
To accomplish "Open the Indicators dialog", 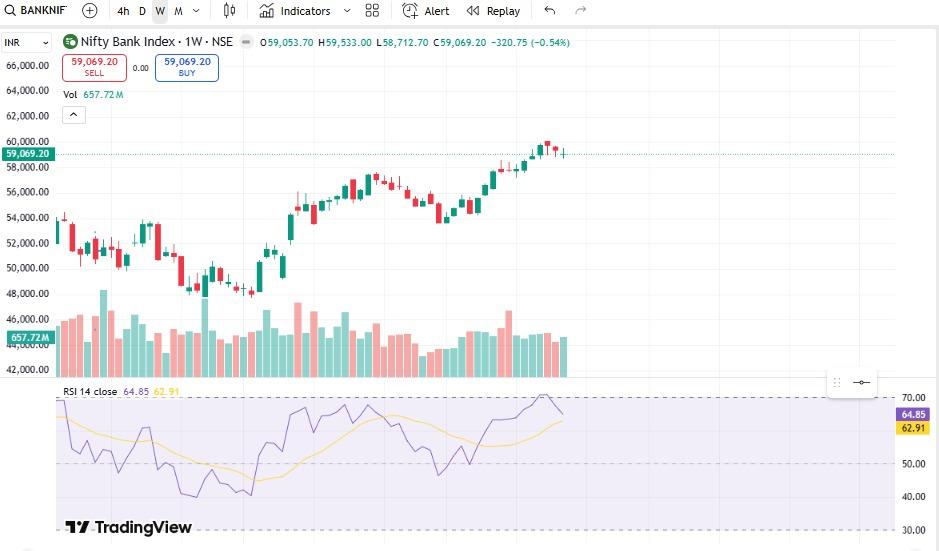I will [295, 11].
